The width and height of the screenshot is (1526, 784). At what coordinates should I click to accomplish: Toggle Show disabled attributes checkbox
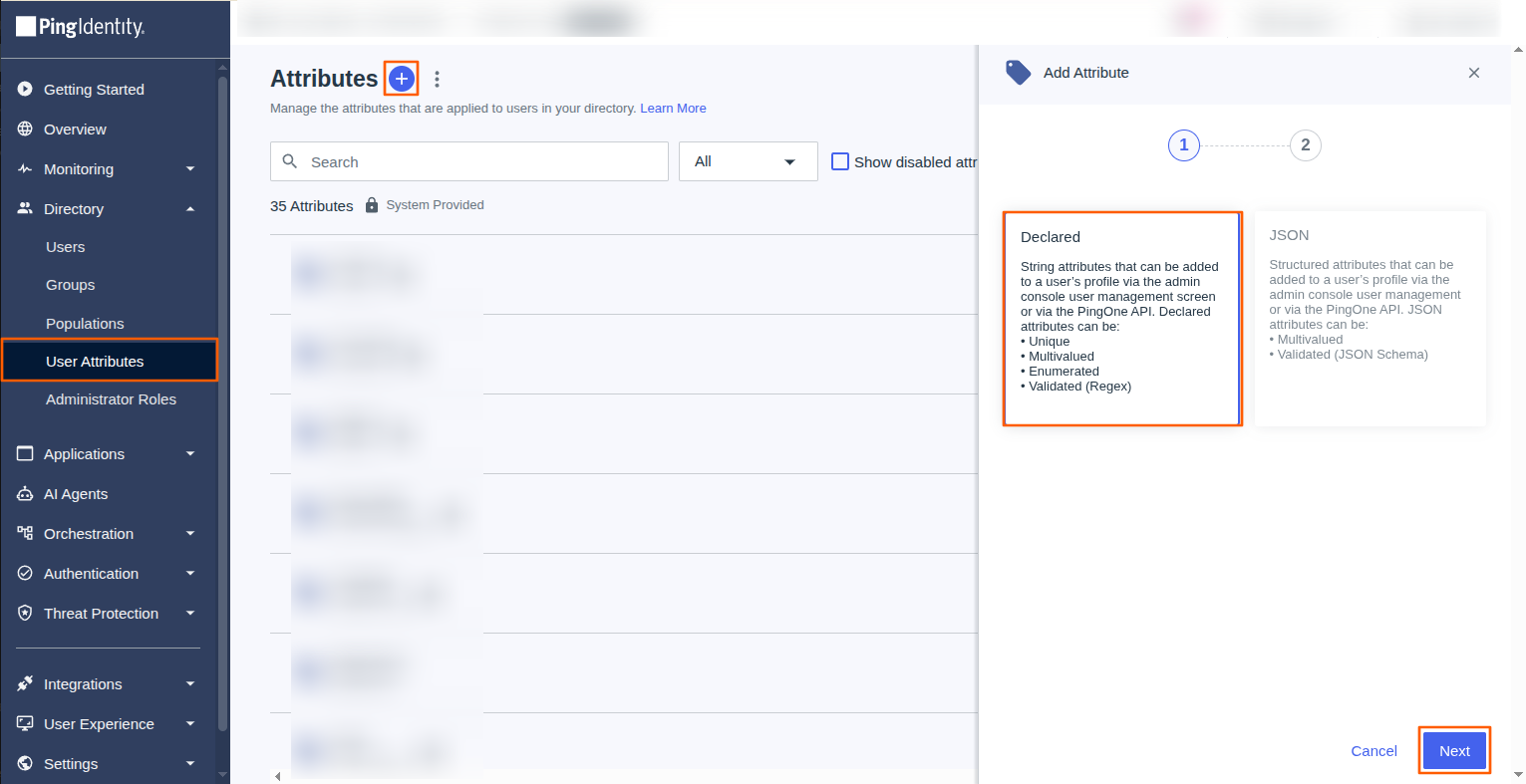pyautogui.click(x=840, y=161)
